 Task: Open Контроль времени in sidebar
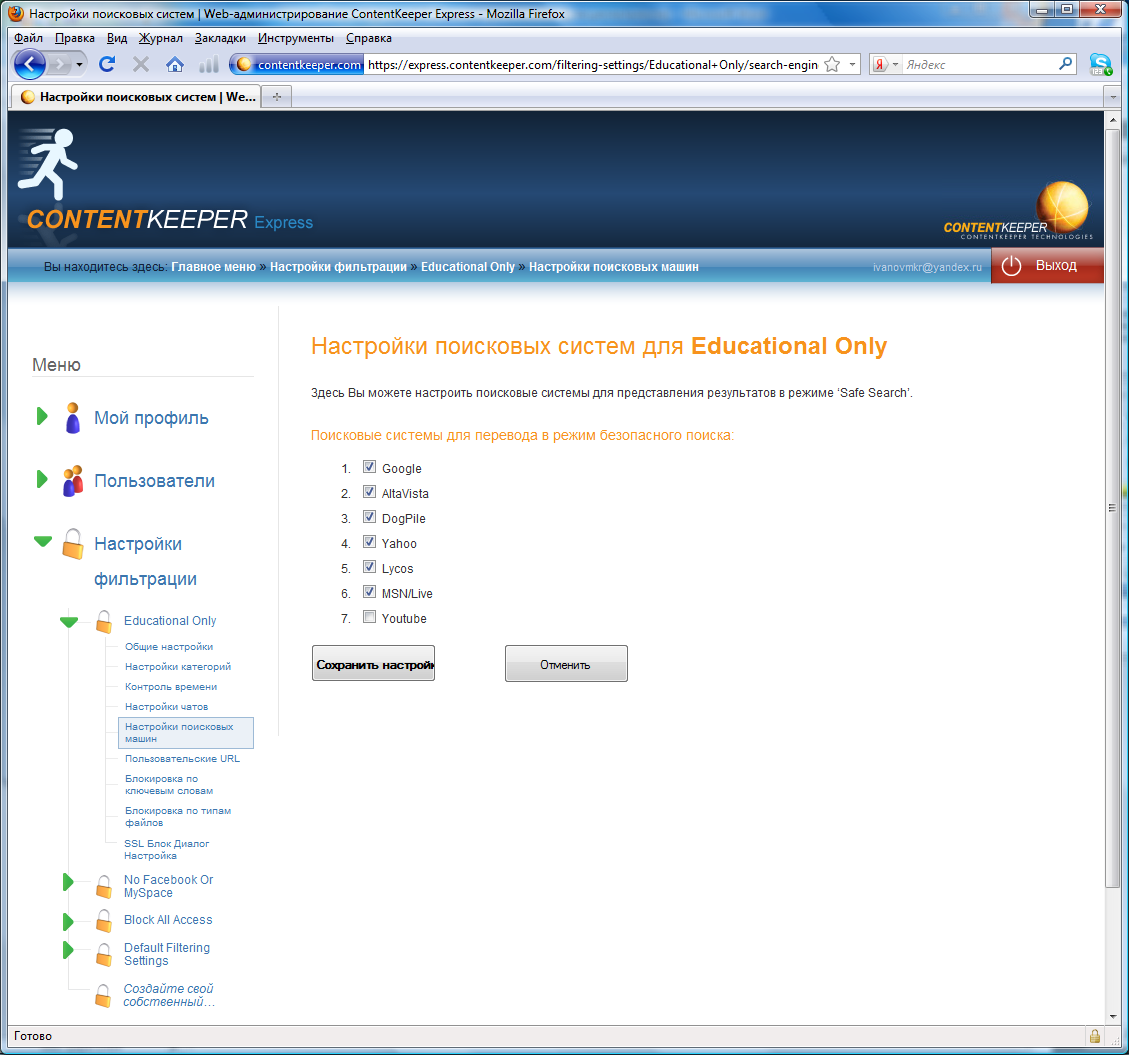click(x=171, y=687)
